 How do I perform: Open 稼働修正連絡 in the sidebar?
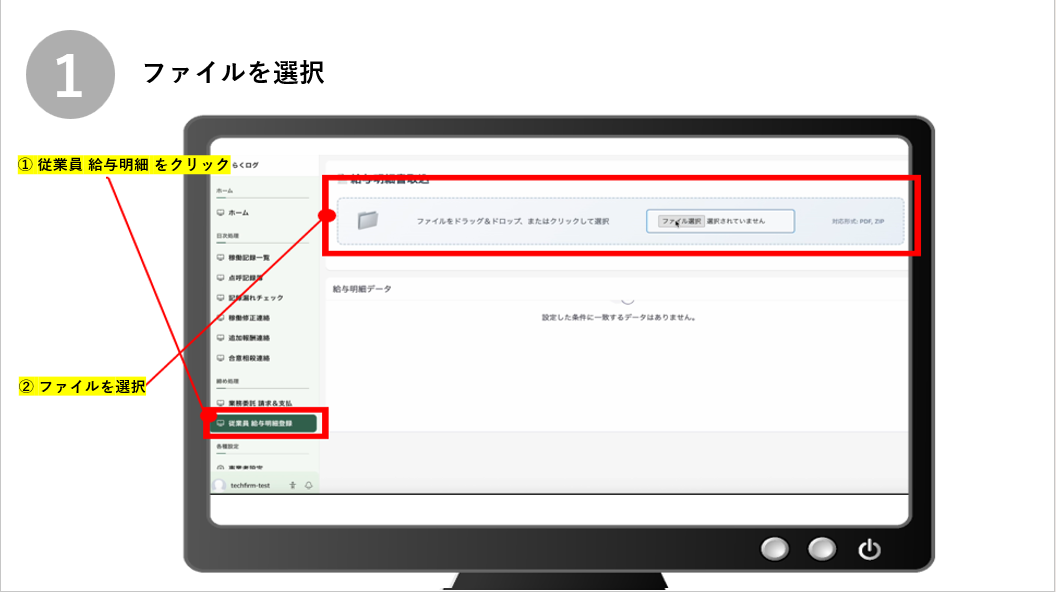249,318
